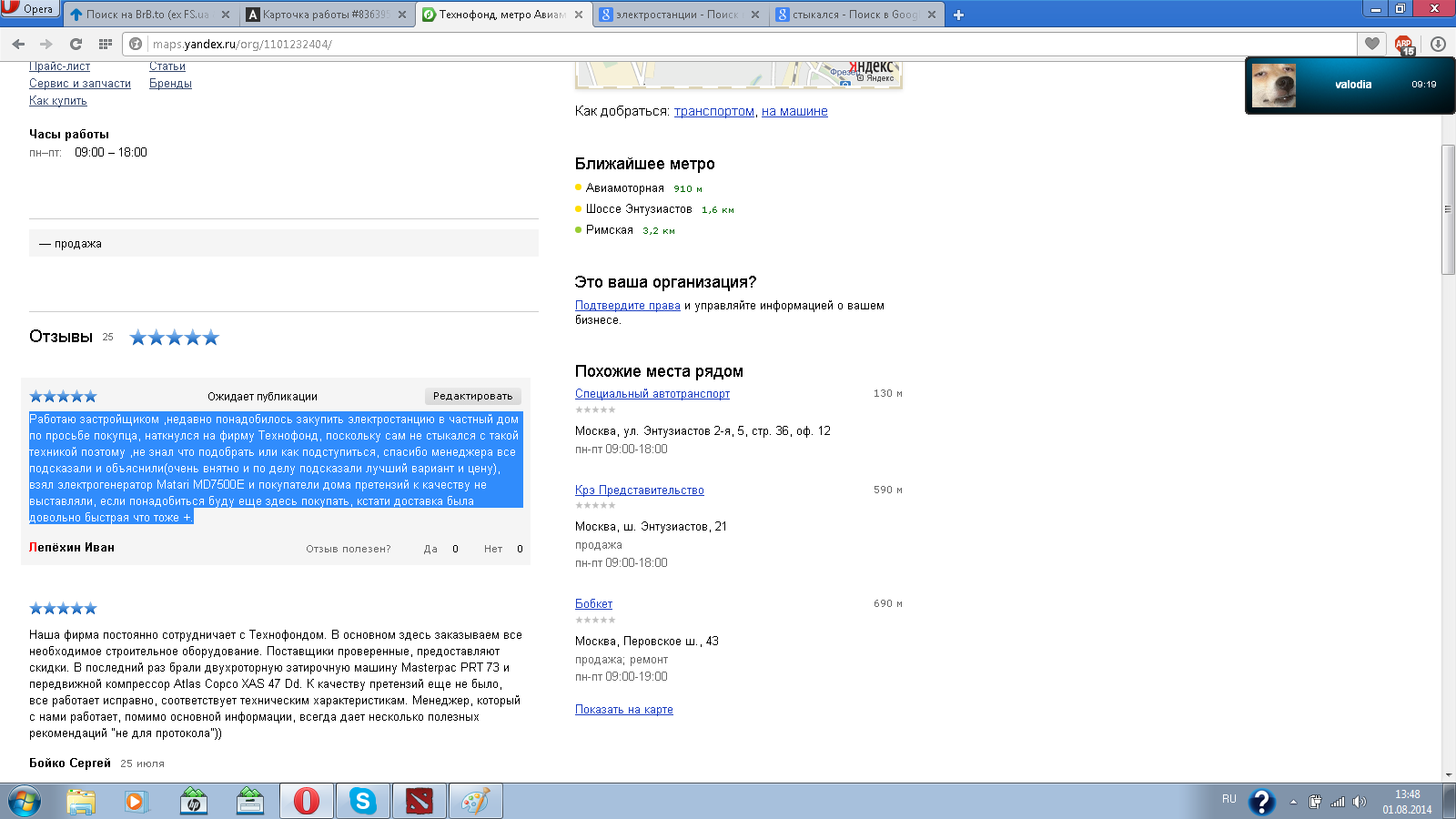This screenshot has height=819, width=1456.
Task: Click the volume speaker tray icon
Action: point(1360,802)
